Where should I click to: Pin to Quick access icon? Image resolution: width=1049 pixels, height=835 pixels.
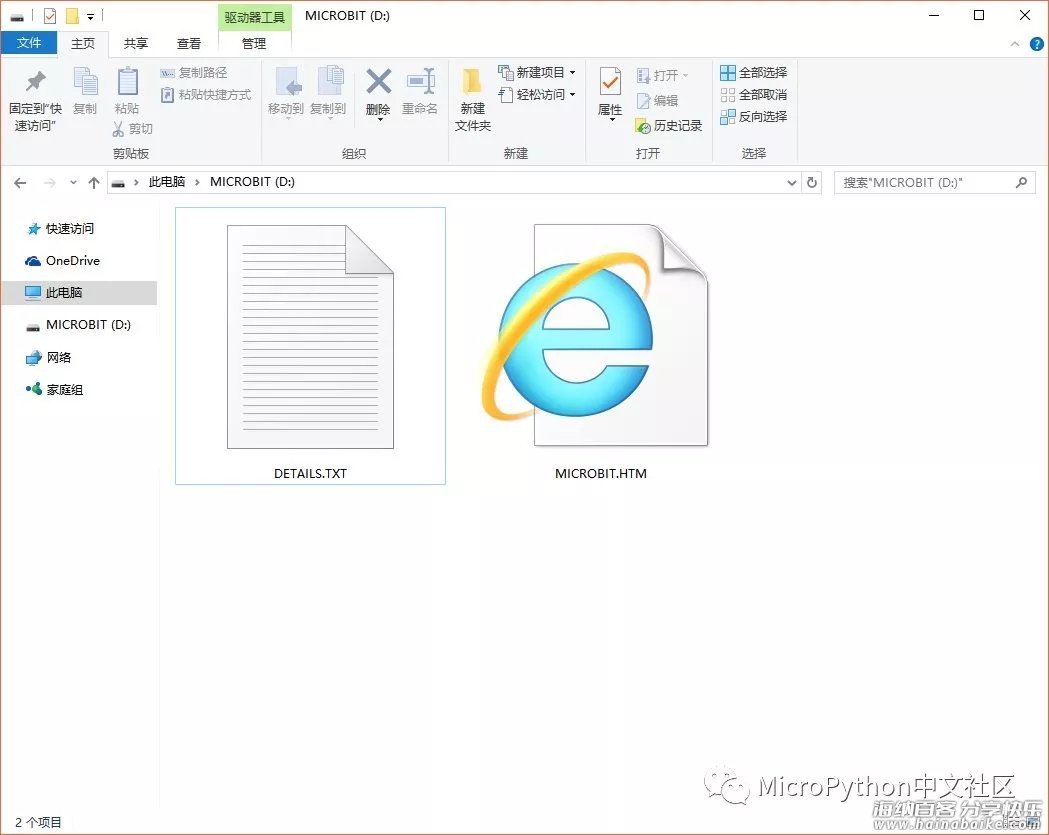pos(35,82)
